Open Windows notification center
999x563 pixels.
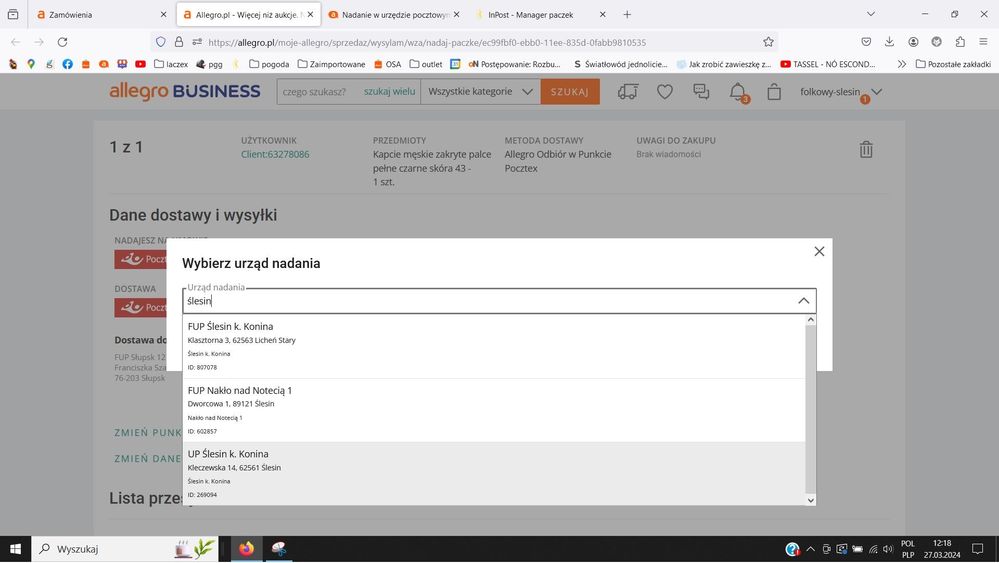[977, 549]
